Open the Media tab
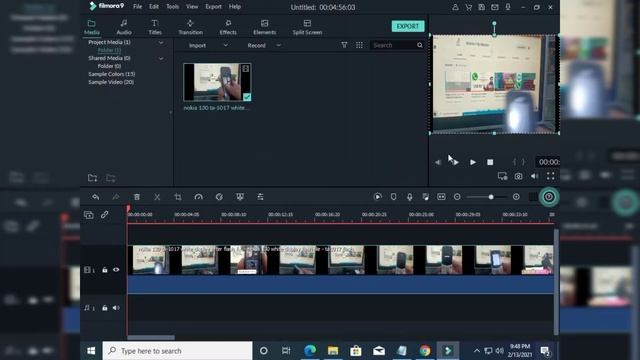Viewport: 640px width, 360px height. point(91,27)
